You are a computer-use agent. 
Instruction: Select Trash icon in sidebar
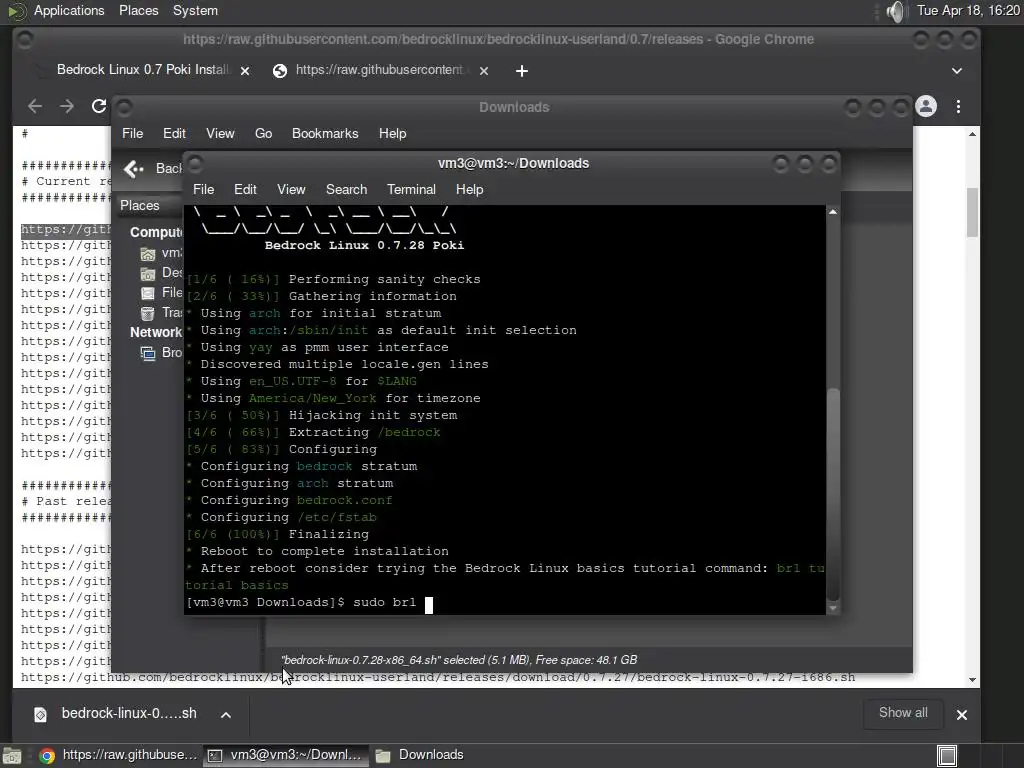tap(148, 313)
